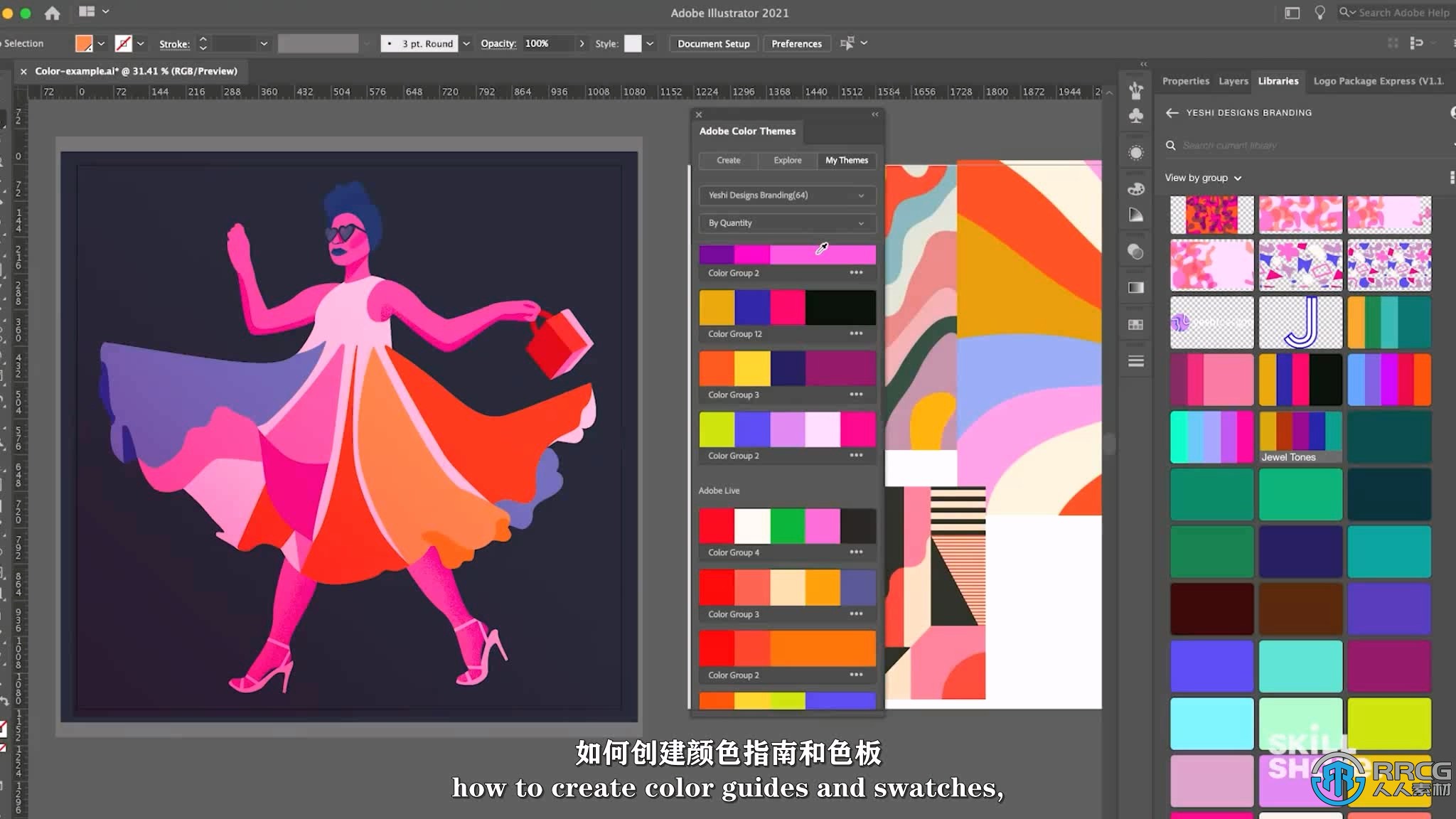
Task: Open the fill color dropdown arrow
Action: [x=101, y=43]
